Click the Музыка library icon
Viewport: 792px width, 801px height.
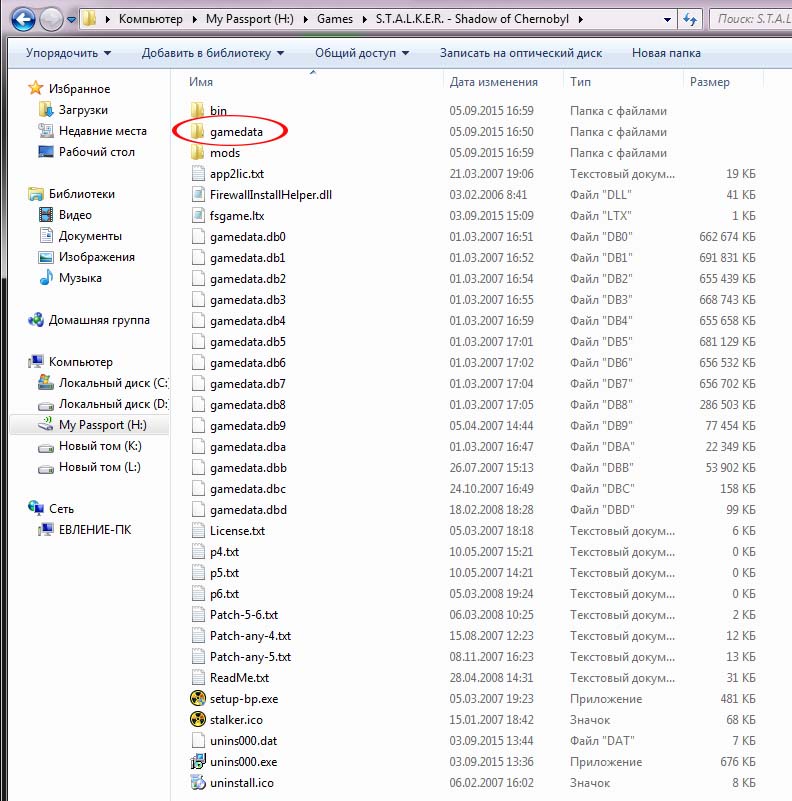pos(46,278)
